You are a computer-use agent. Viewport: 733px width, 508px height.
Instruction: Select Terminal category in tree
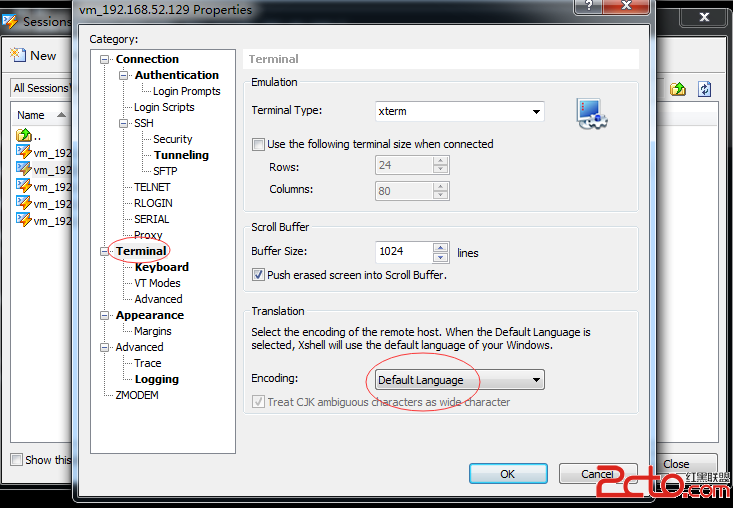[141, 251]
